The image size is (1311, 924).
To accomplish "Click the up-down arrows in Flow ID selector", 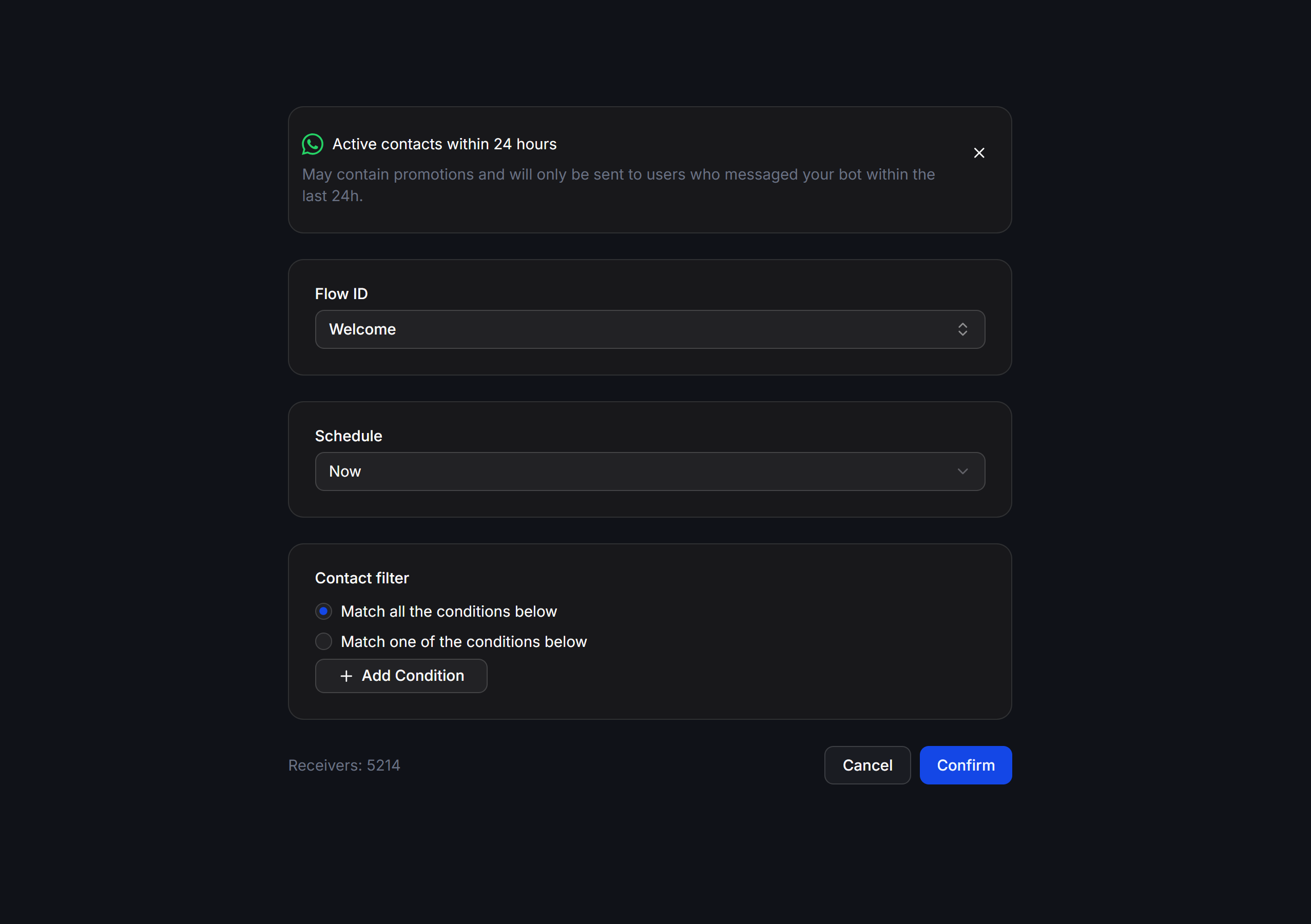I will pyautogui.click(x=962, y=329).
